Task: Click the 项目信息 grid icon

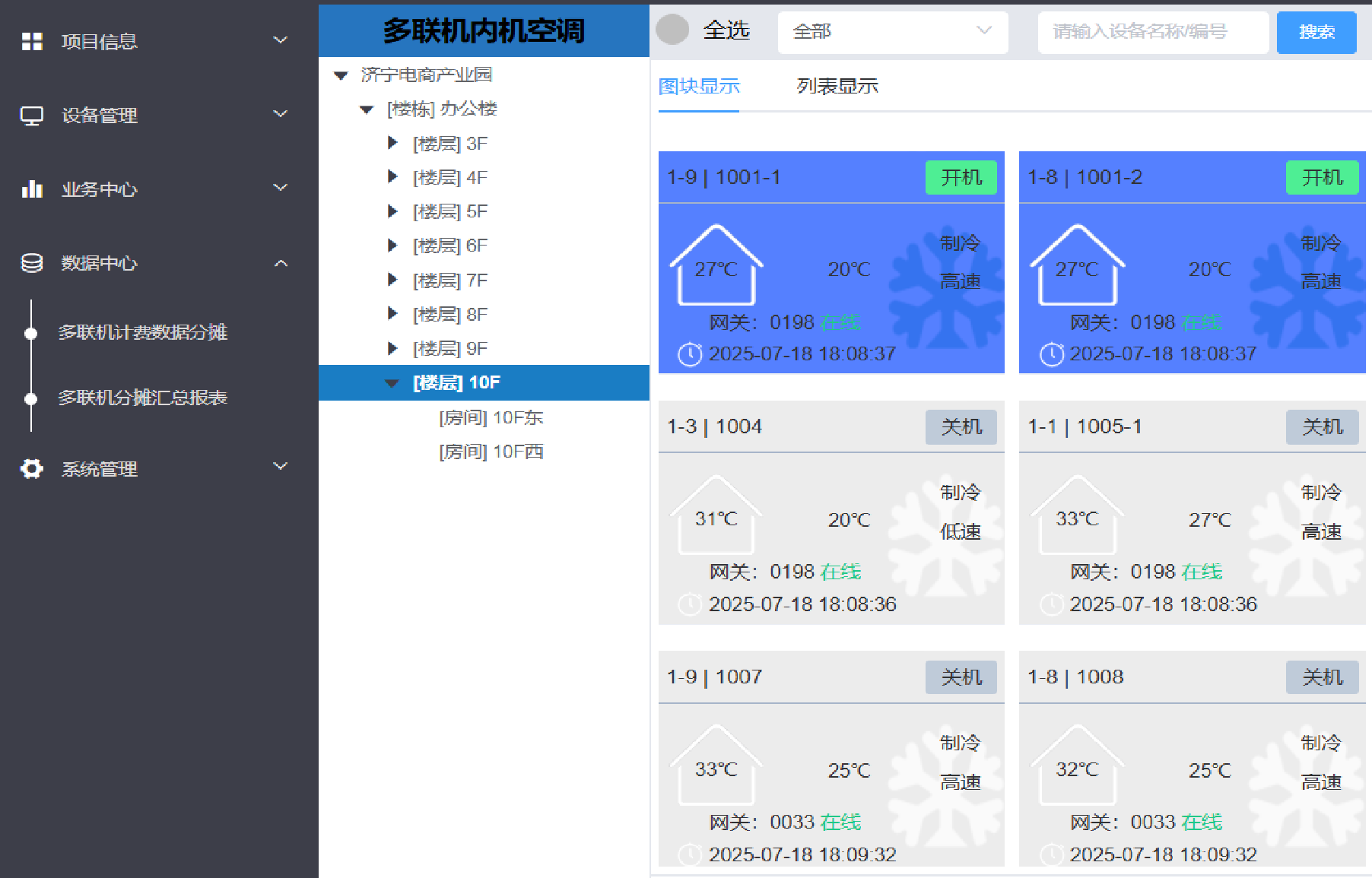Action: pyautogui.click(x=32, y=41)
